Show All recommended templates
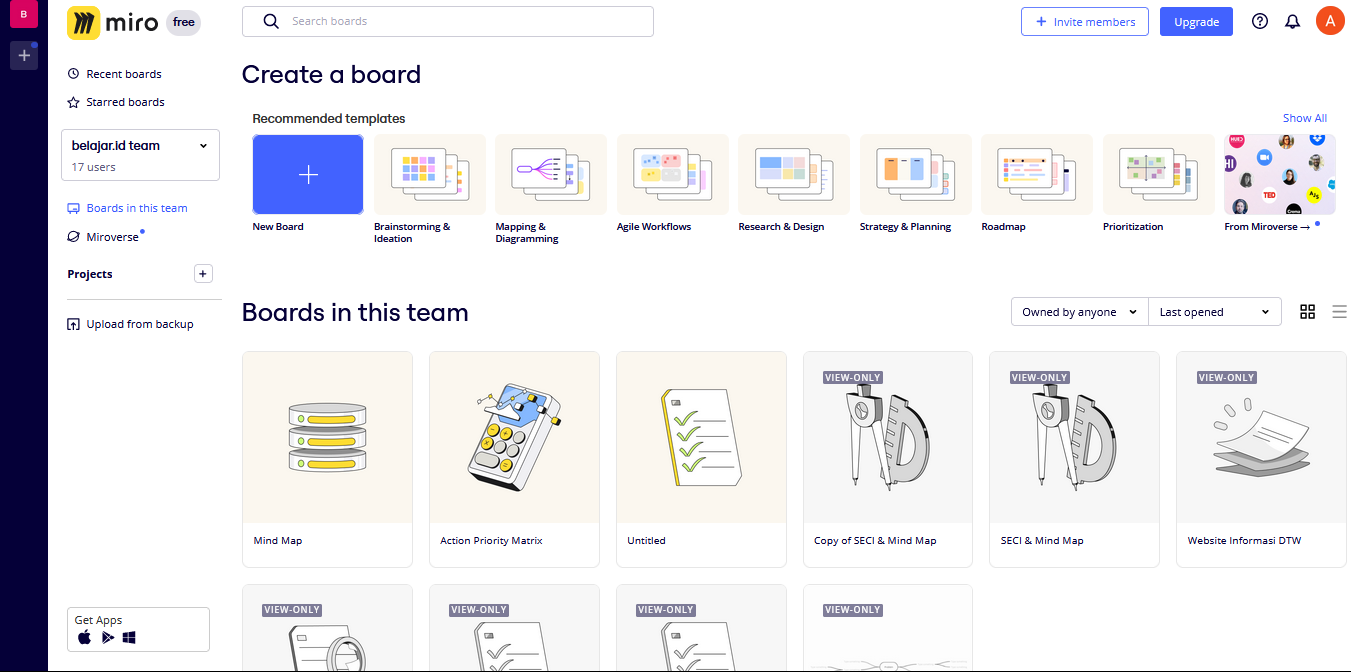The width and height of the screenshot is (1351, 672). pos(1304,118)
